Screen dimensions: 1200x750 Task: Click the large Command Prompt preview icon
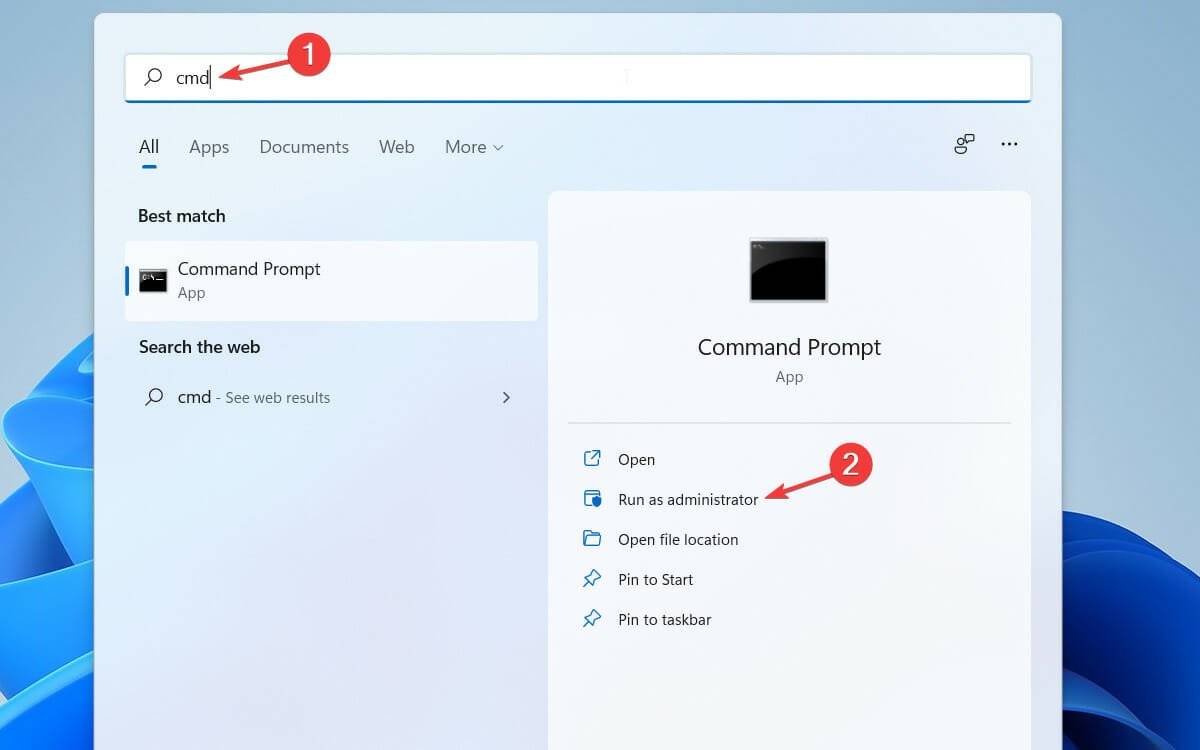tap(788, 270)
